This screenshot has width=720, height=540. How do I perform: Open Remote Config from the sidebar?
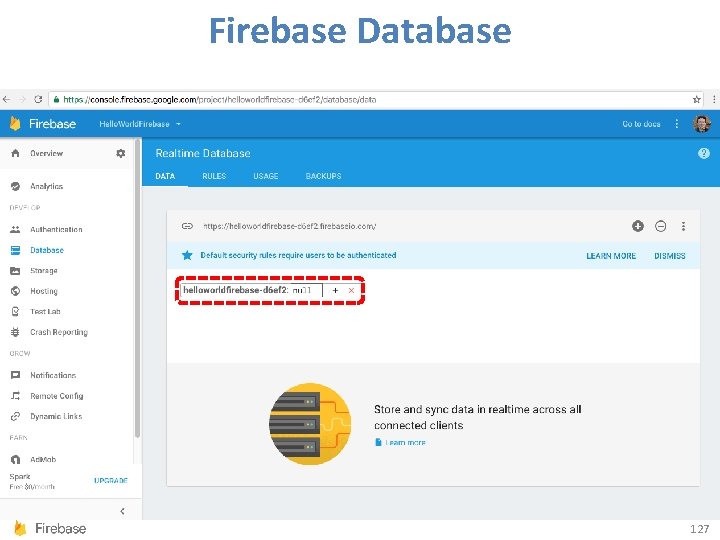56,395
